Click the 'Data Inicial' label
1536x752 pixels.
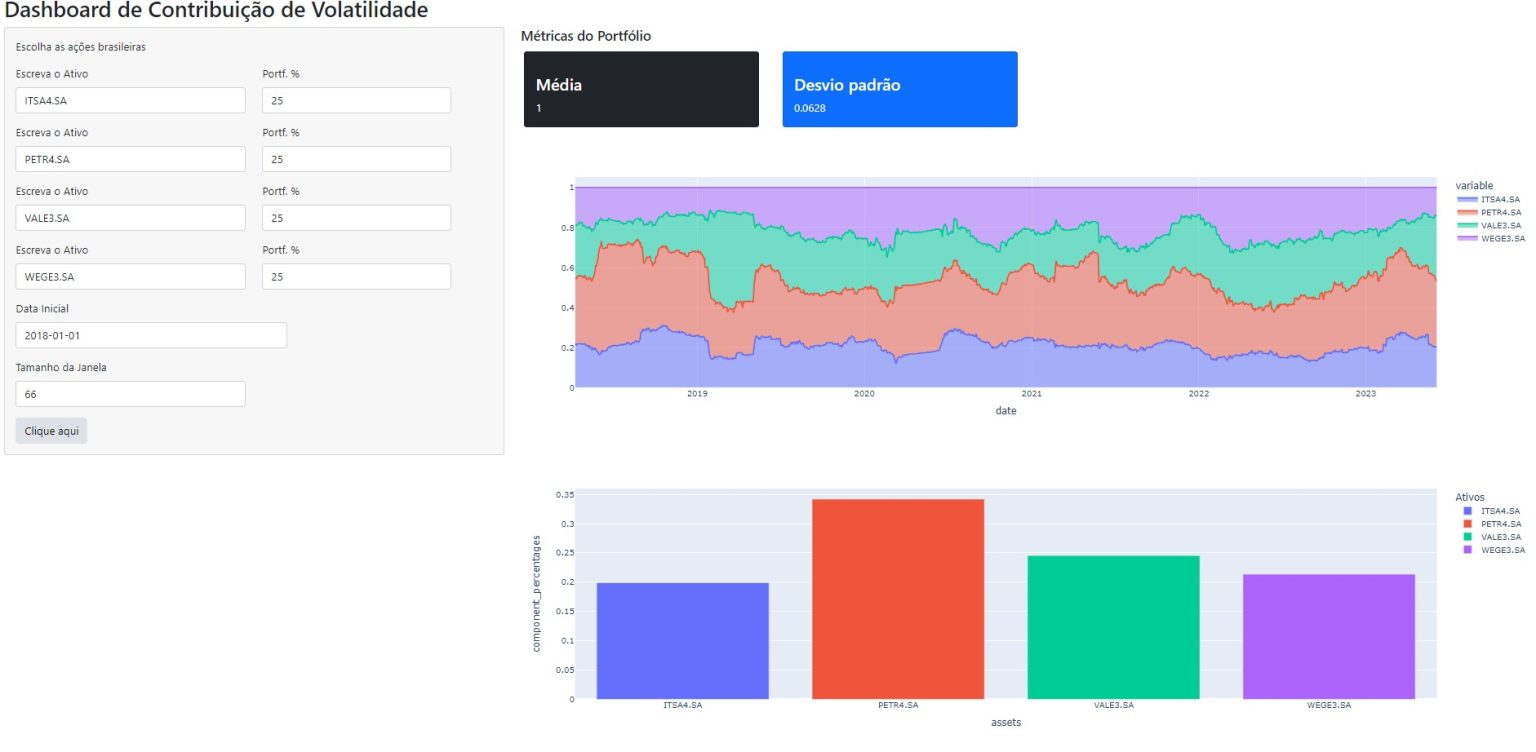coord(42,309)
